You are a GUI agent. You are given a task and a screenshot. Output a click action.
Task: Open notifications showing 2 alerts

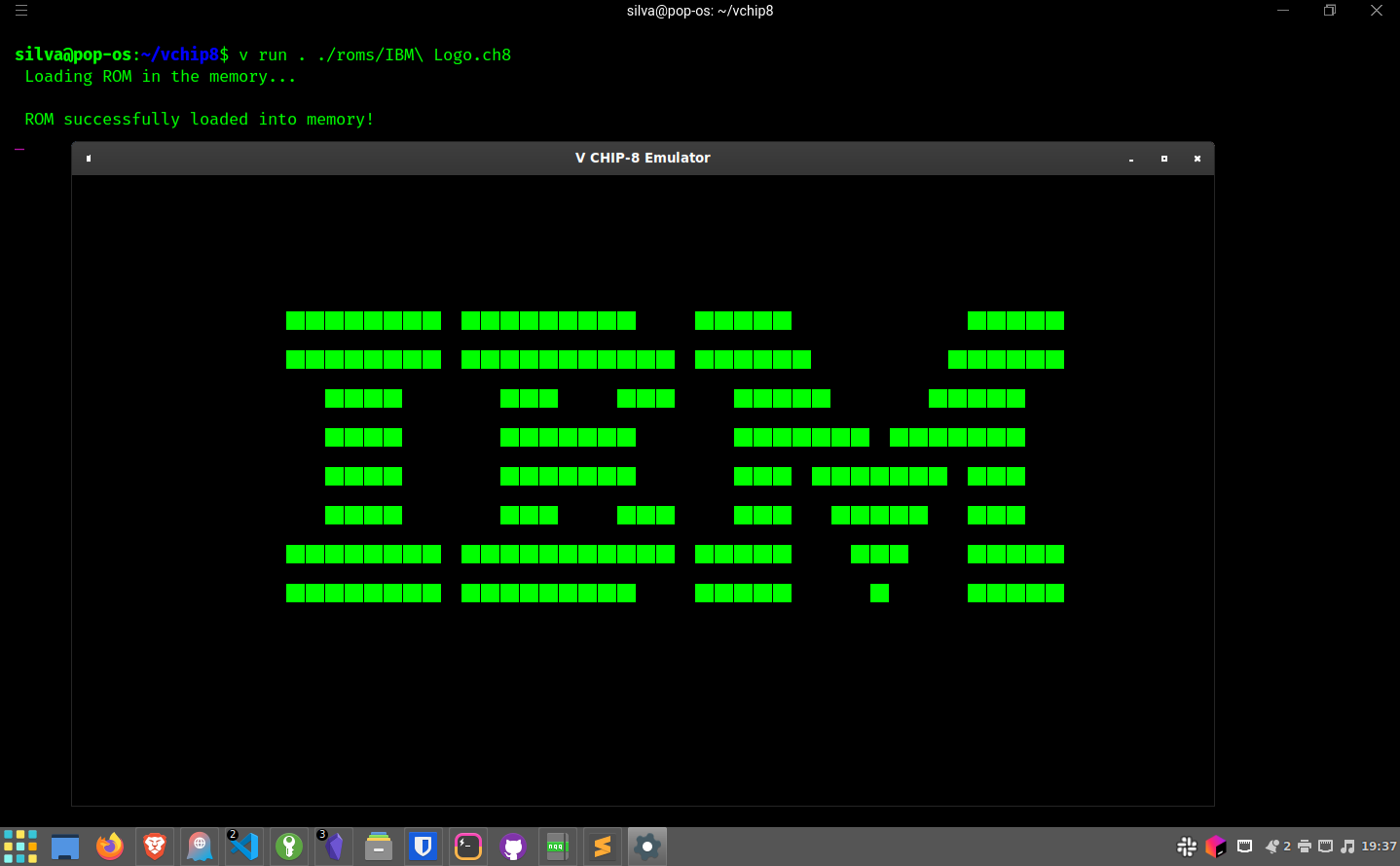1273,847
